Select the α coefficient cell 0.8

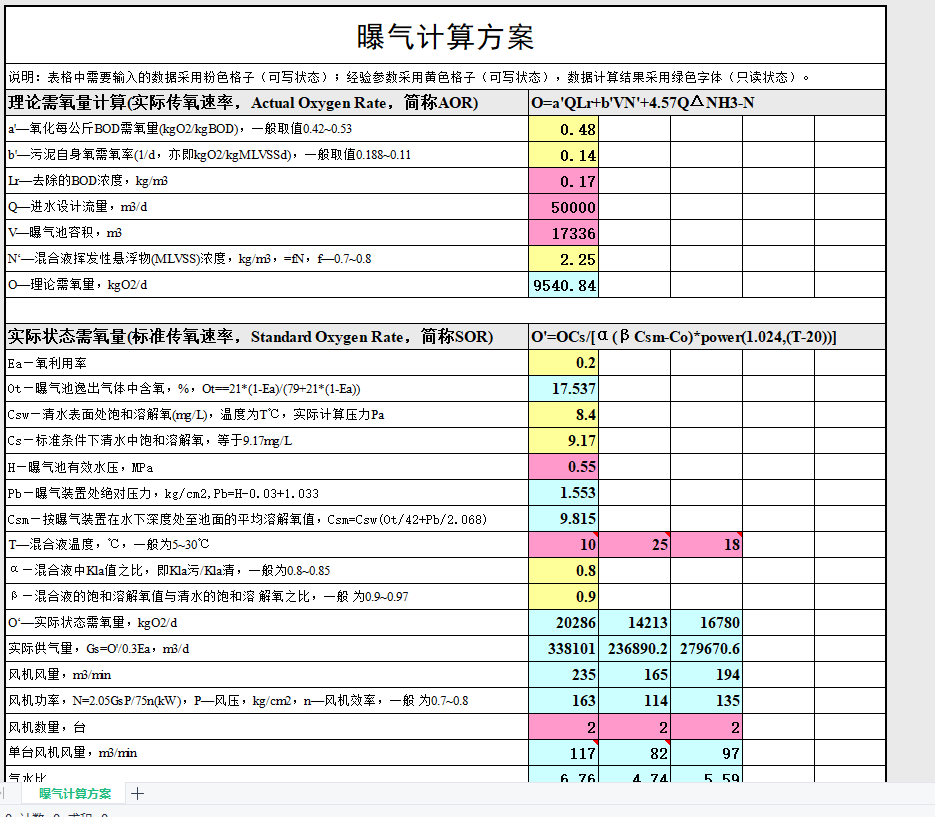564,571
